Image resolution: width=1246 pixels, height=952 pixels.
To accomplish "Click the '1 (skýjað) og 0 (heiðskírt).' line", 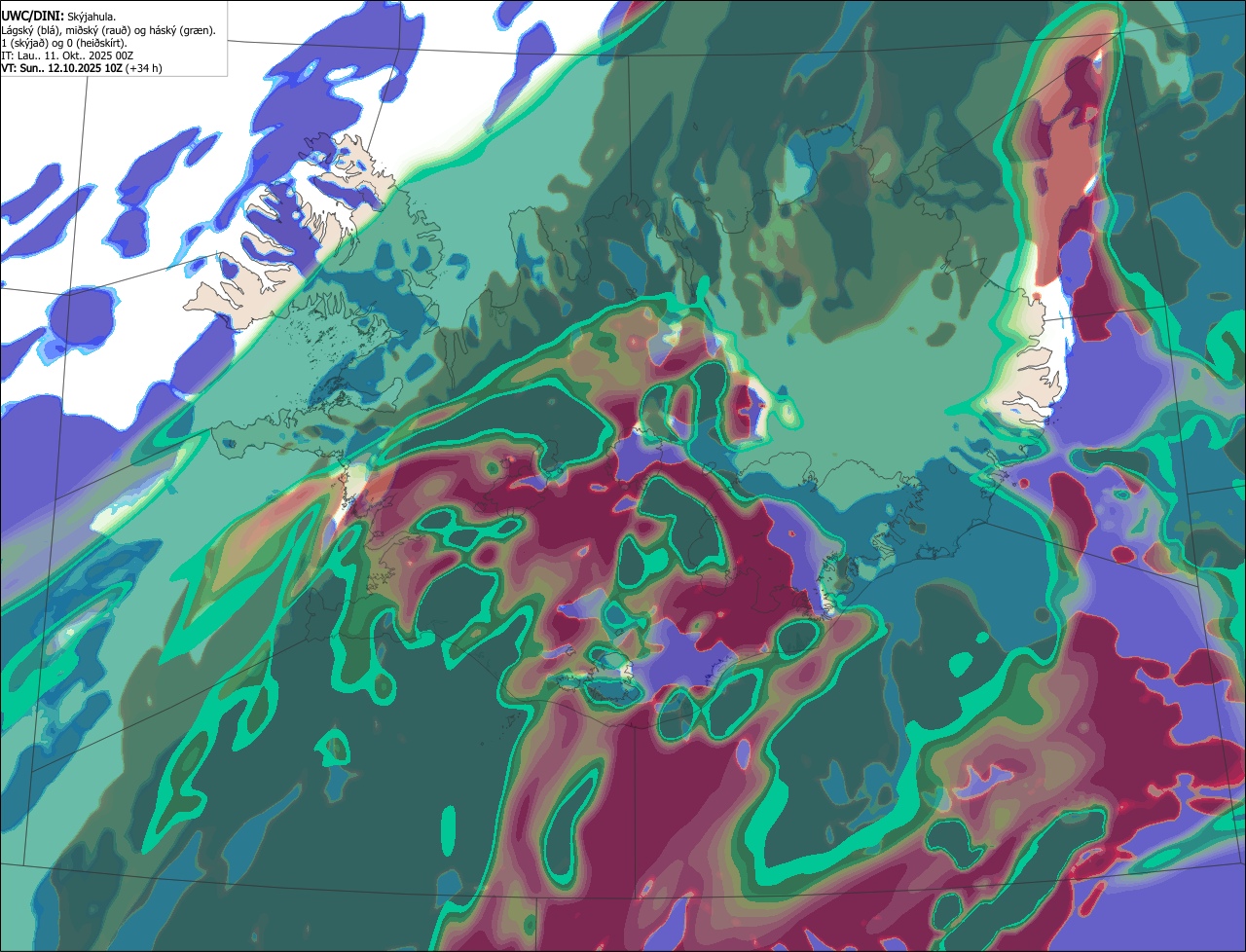I will [64, 43].
